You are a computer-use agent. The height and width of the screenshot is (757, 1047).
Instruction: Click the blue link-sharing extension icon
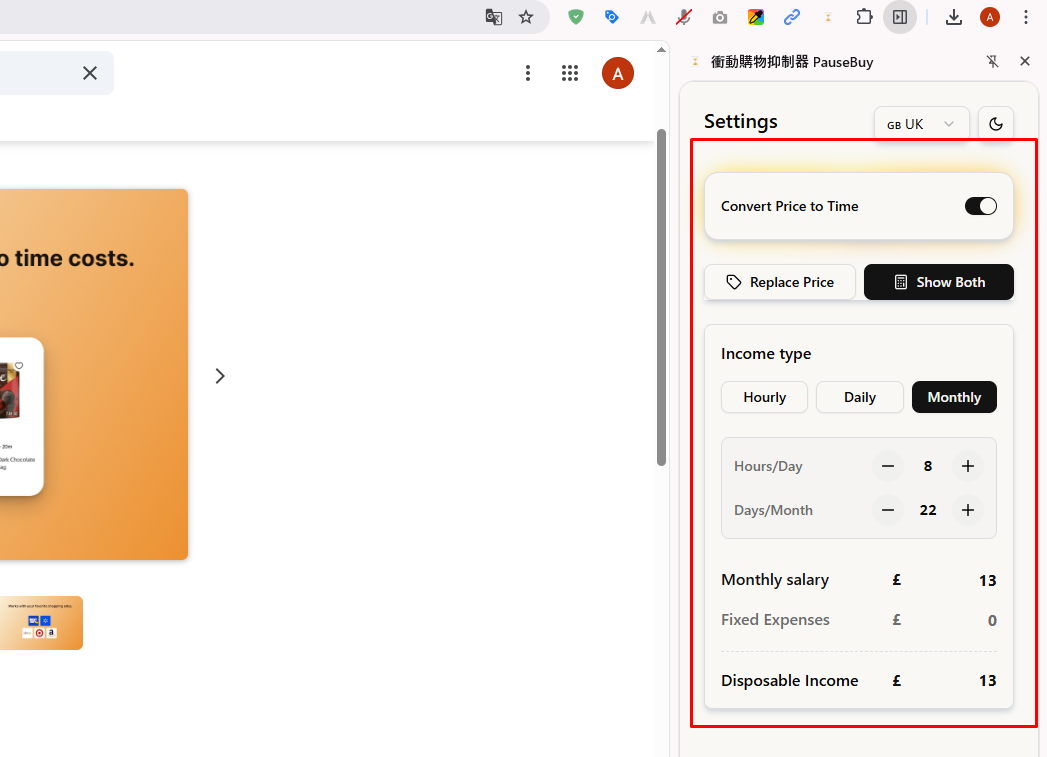791,17
